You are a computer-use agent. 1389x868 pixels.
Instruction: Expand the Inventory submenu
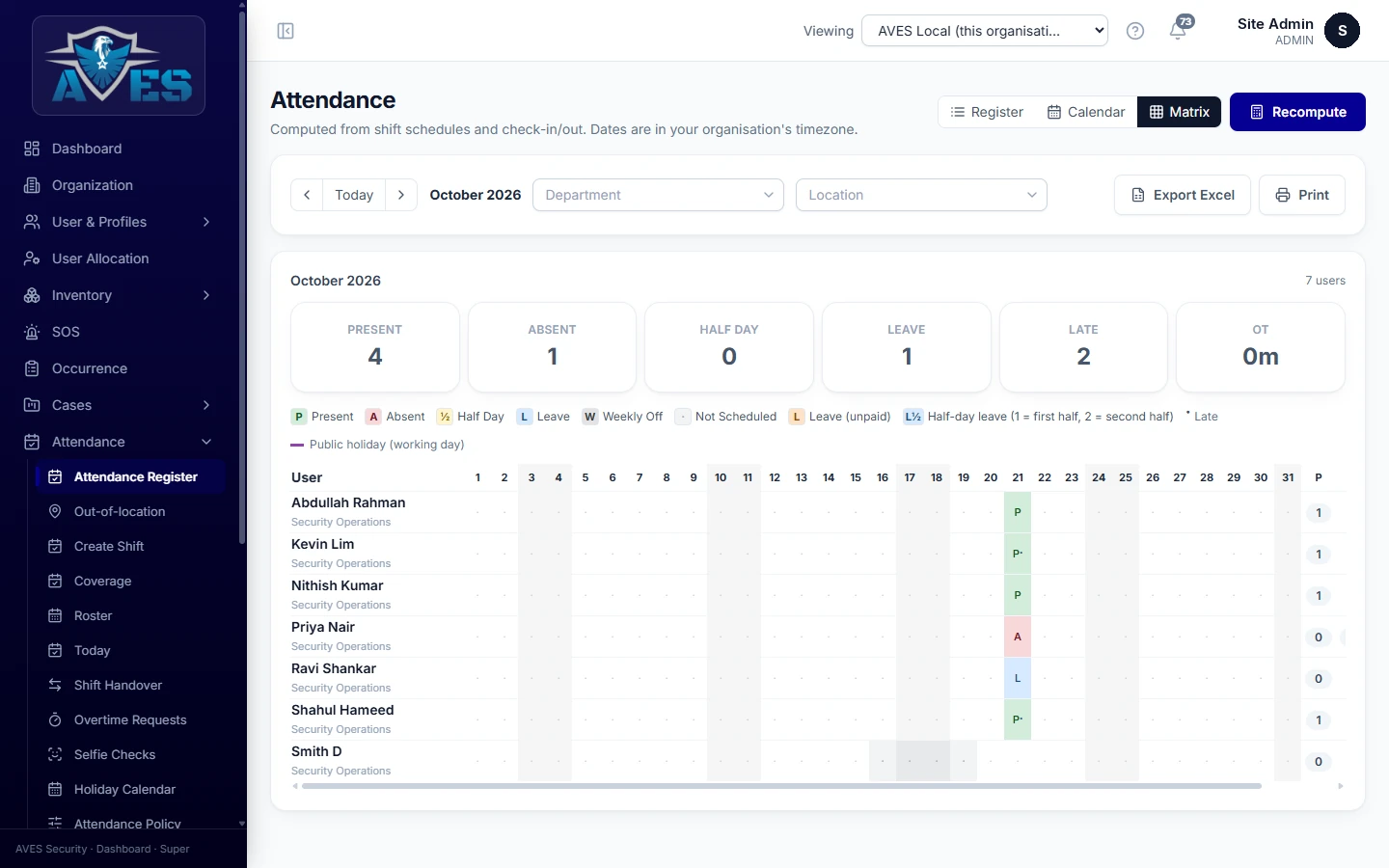coord(206,295)
